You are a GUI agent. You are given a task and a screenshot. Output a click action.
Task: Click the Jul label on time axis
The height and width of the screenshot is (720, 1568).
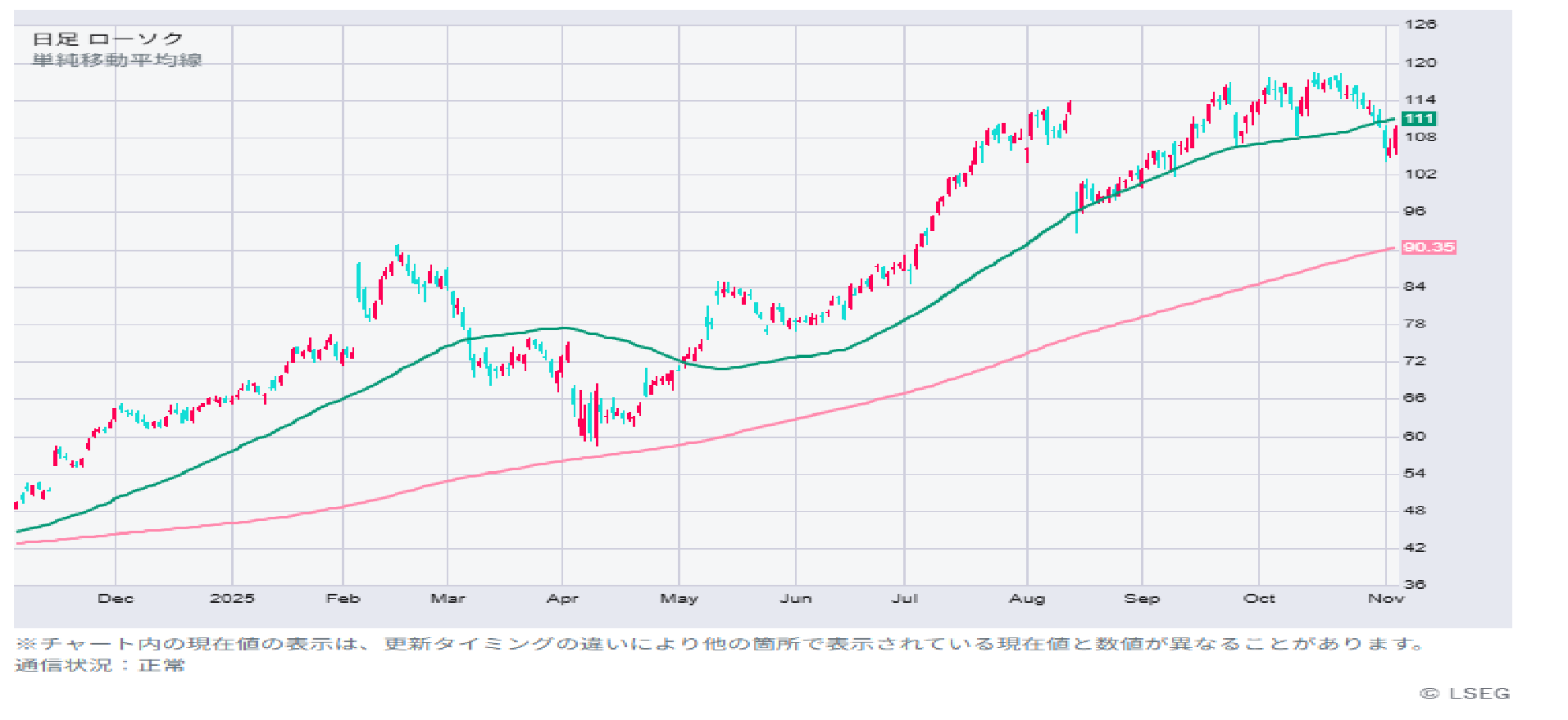click(x=904, y=599)
